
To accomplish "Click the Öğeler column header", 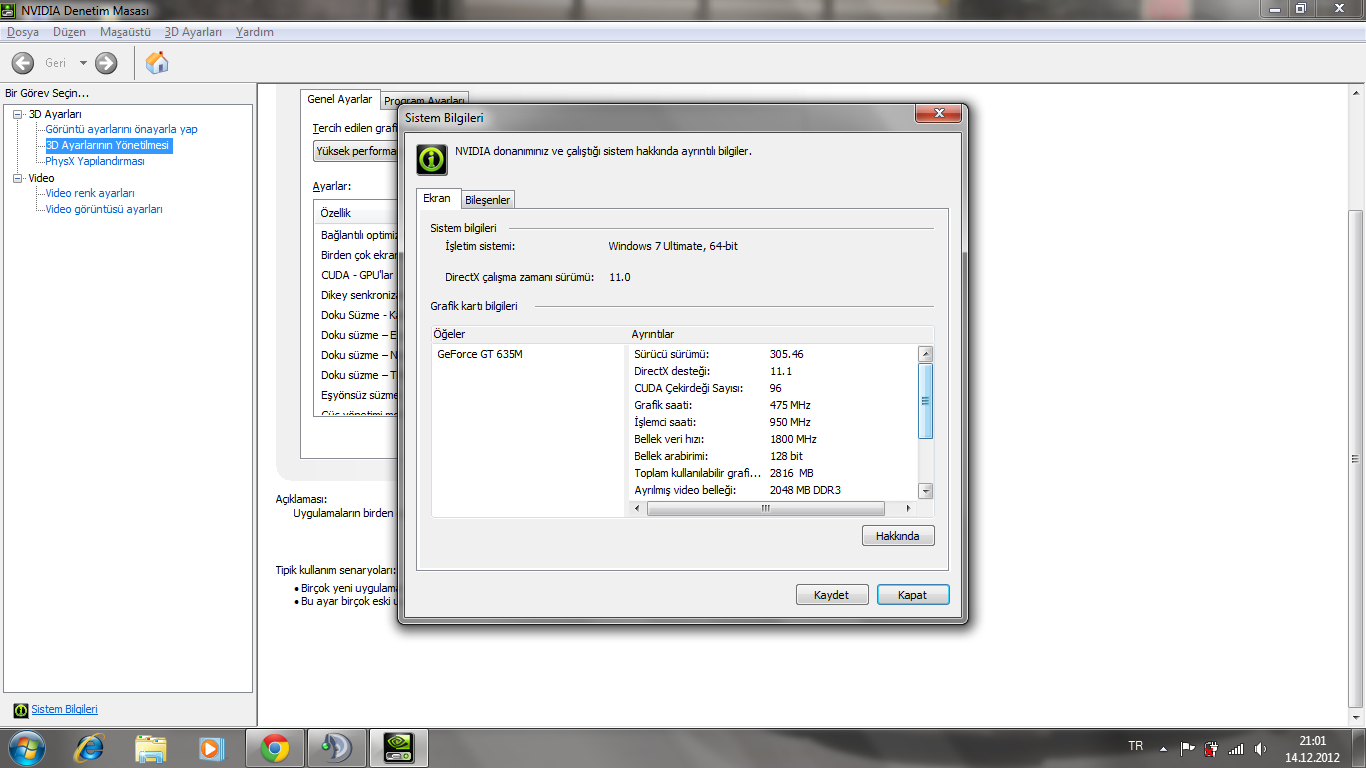I will click(529, 334).
